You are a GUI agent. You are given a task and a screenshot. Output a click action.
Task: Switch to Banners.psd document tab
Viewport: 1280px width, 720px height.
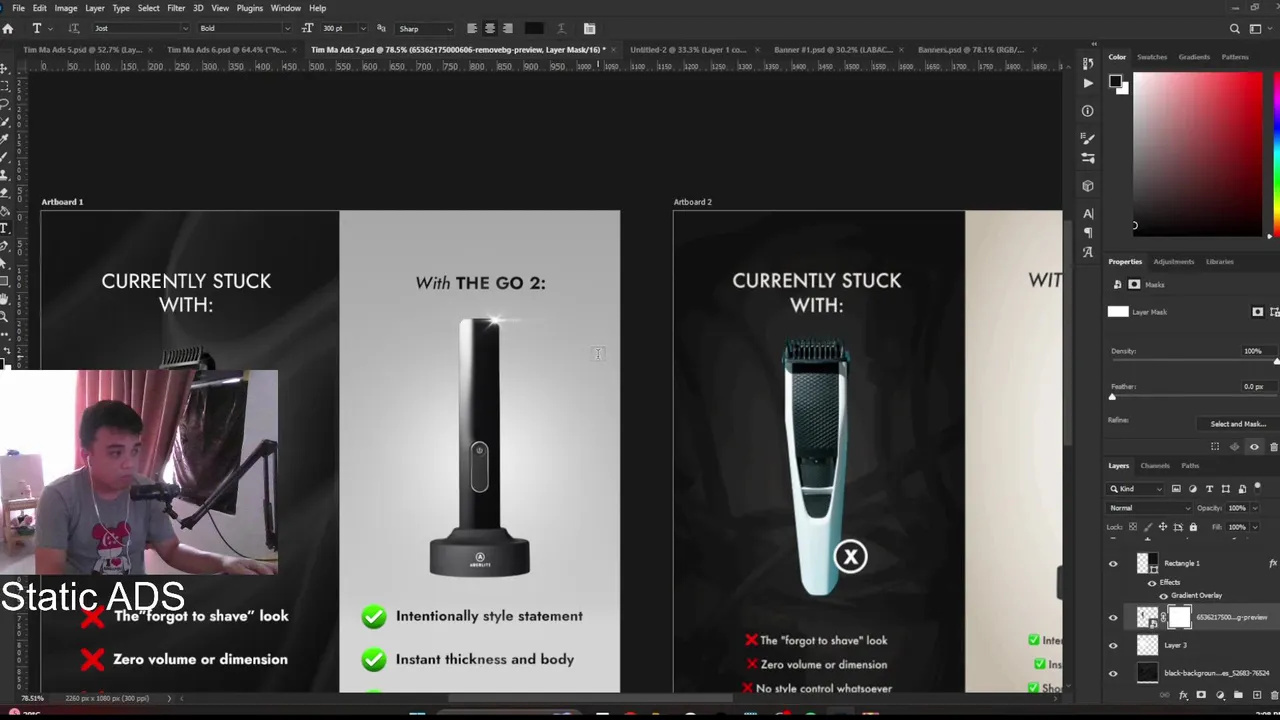tap(970, 50)
